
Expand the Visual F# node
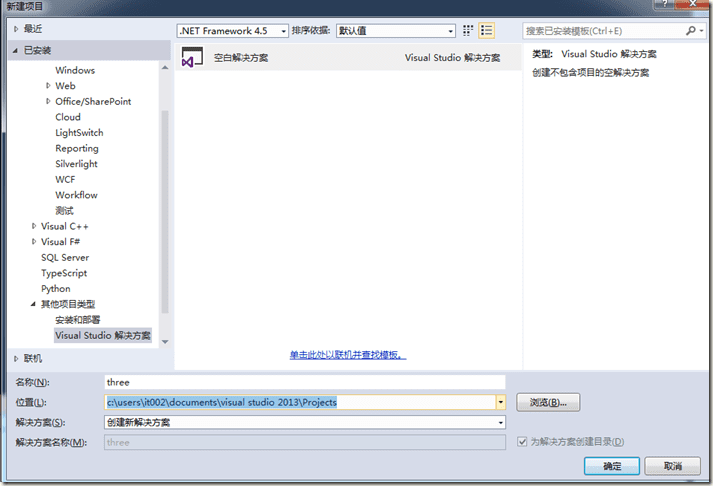[34, 241]
